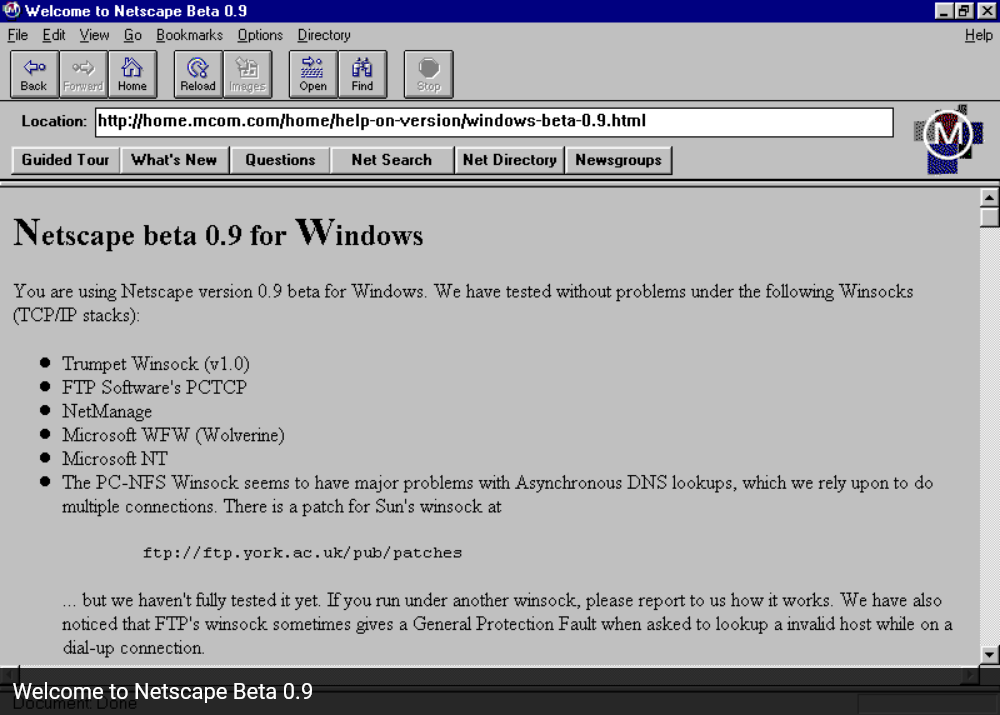
Task: Click the 'Location:' label
Action: pyautogui.click(x=54, y=121)
